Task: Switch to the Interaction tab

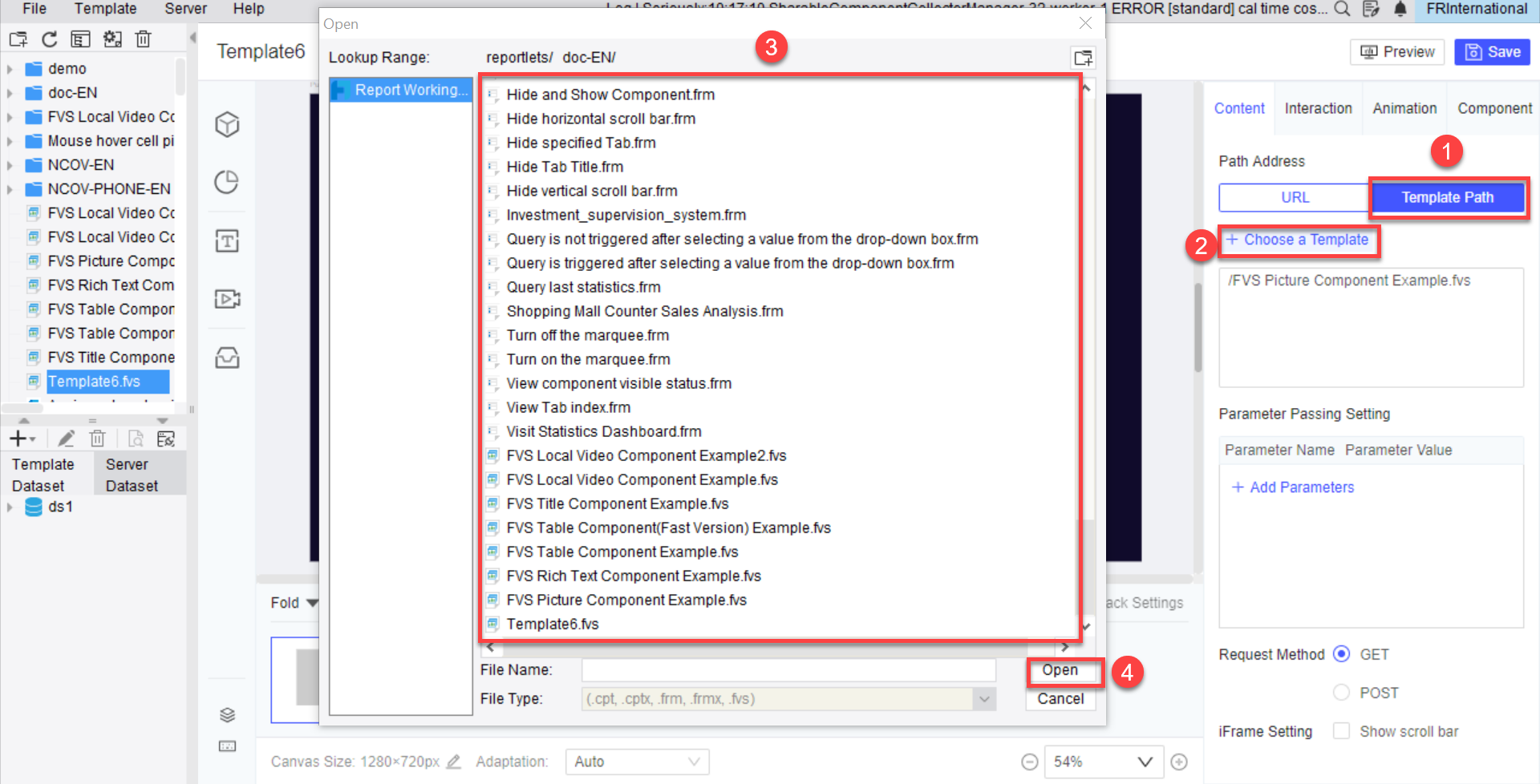Action: [1318, 107]
